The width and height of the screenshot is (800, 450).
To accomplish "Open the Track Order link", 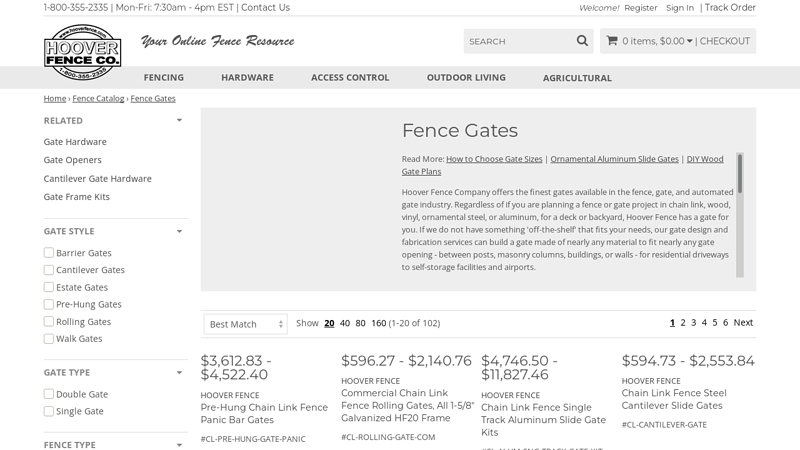I will [x=730, y=8].
